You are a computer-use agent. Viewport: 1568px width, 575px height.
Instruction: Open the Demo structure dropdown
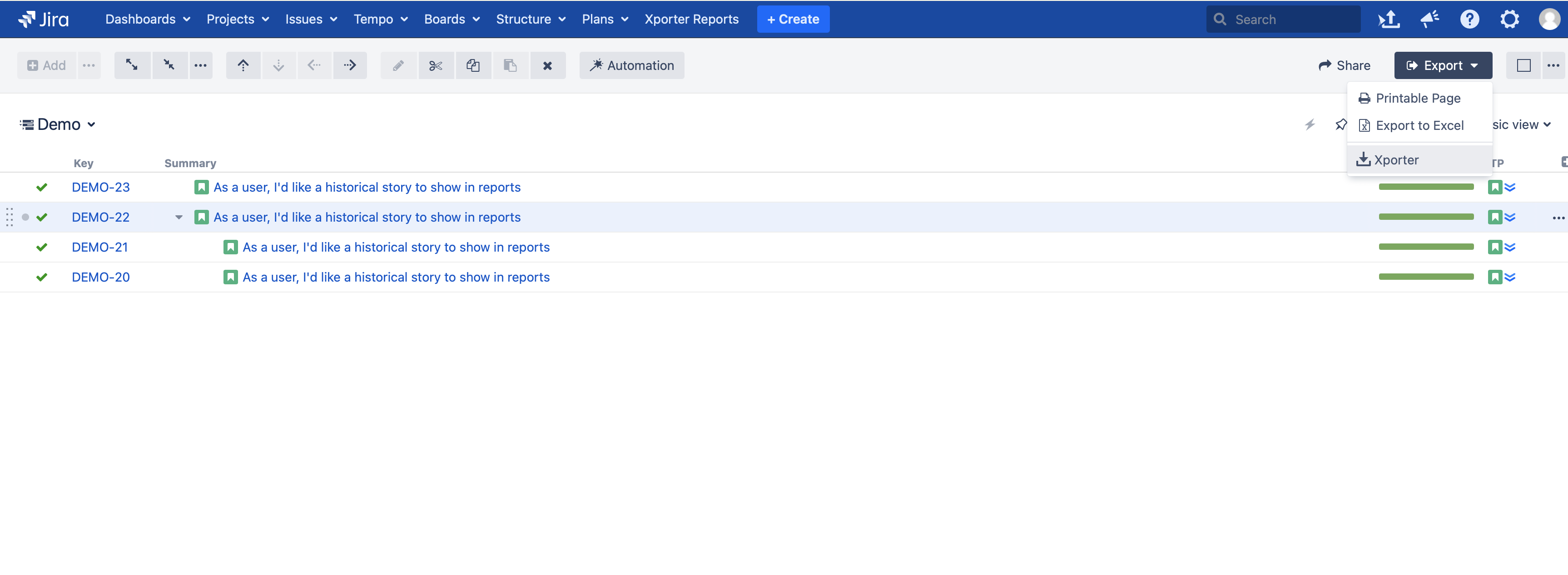point(59,125)
